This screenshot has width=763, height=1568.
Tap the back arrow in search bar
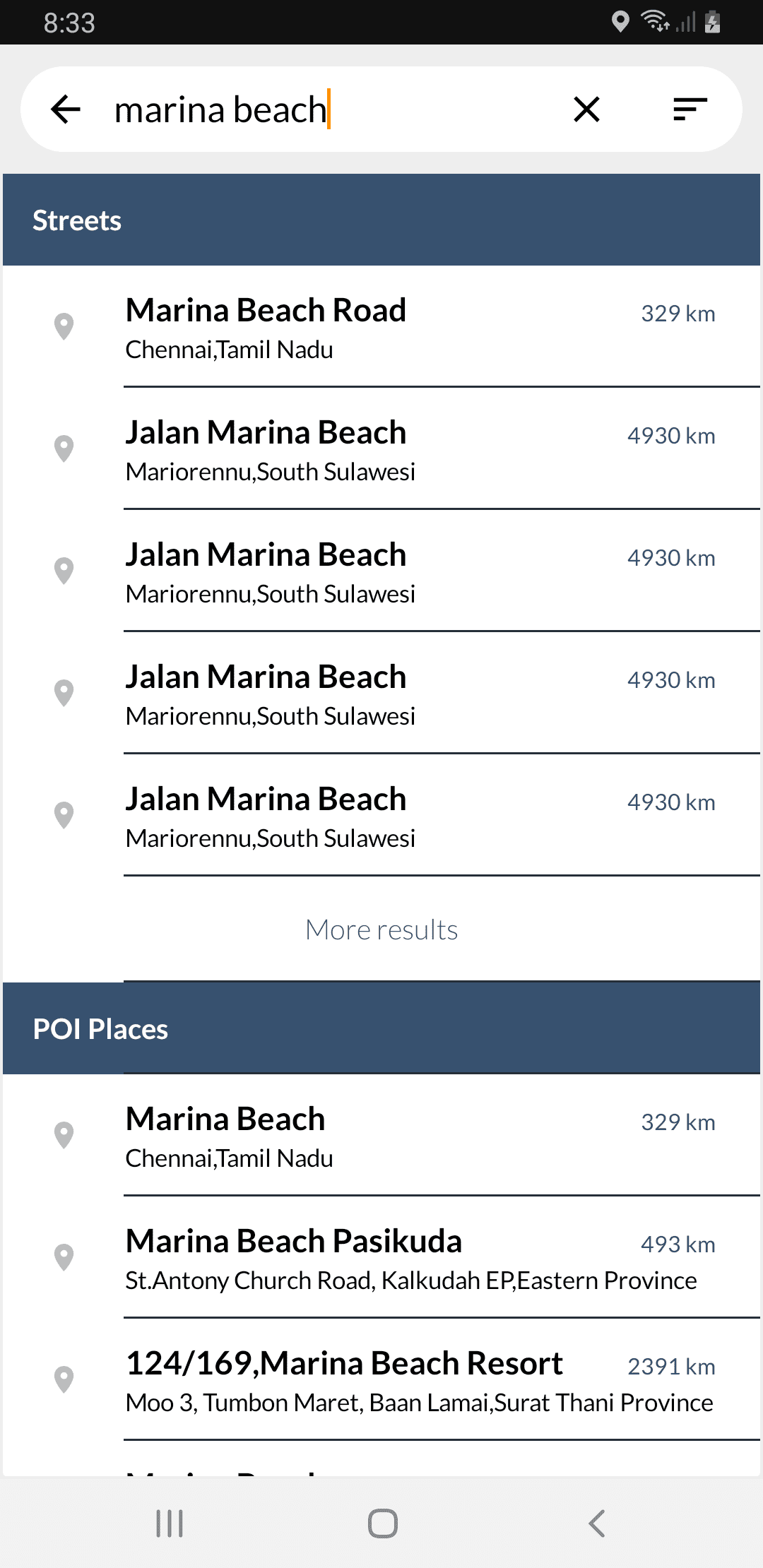tap(66, 109)
